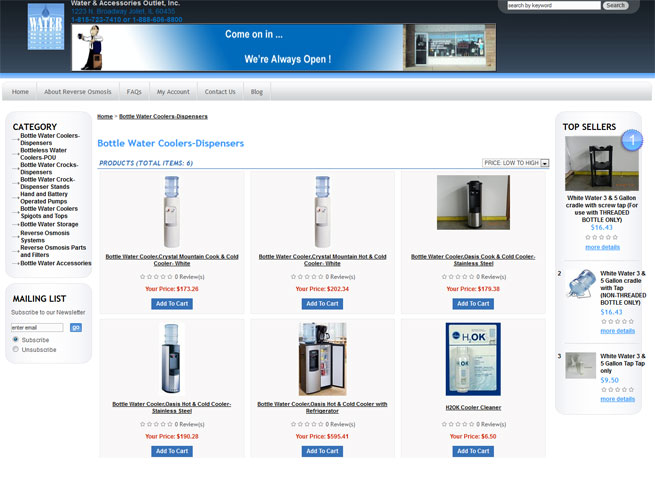Click the Search button
Image resolution: width=655 pixels, height=490 pixels.
615,5
